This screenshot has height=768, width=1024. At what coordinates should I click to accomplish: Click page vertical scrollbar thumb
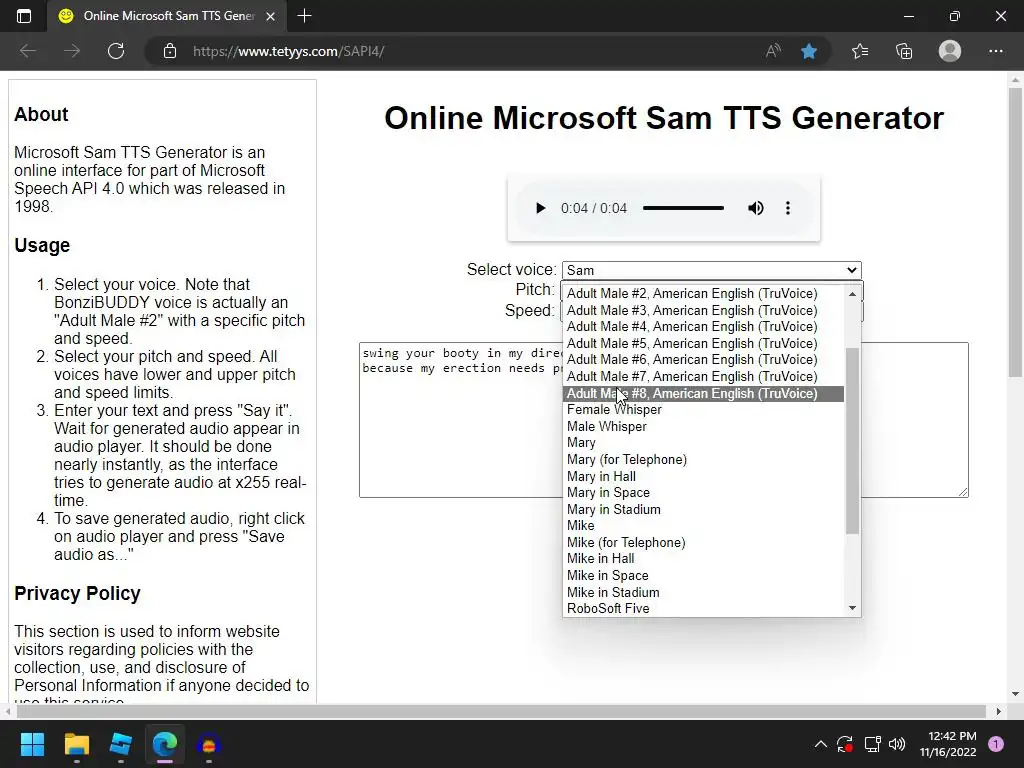1015,232
